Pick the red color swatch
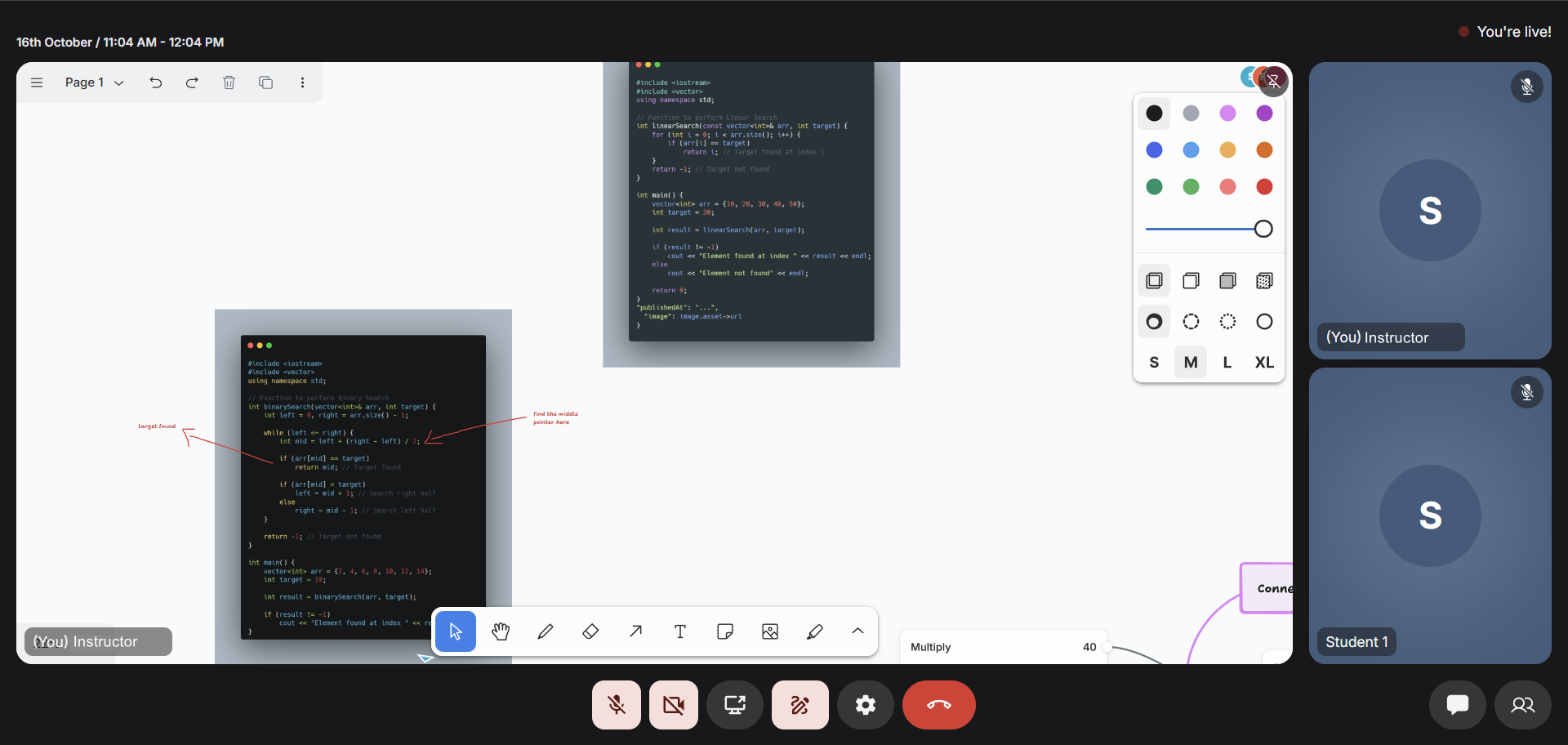 1264,187
